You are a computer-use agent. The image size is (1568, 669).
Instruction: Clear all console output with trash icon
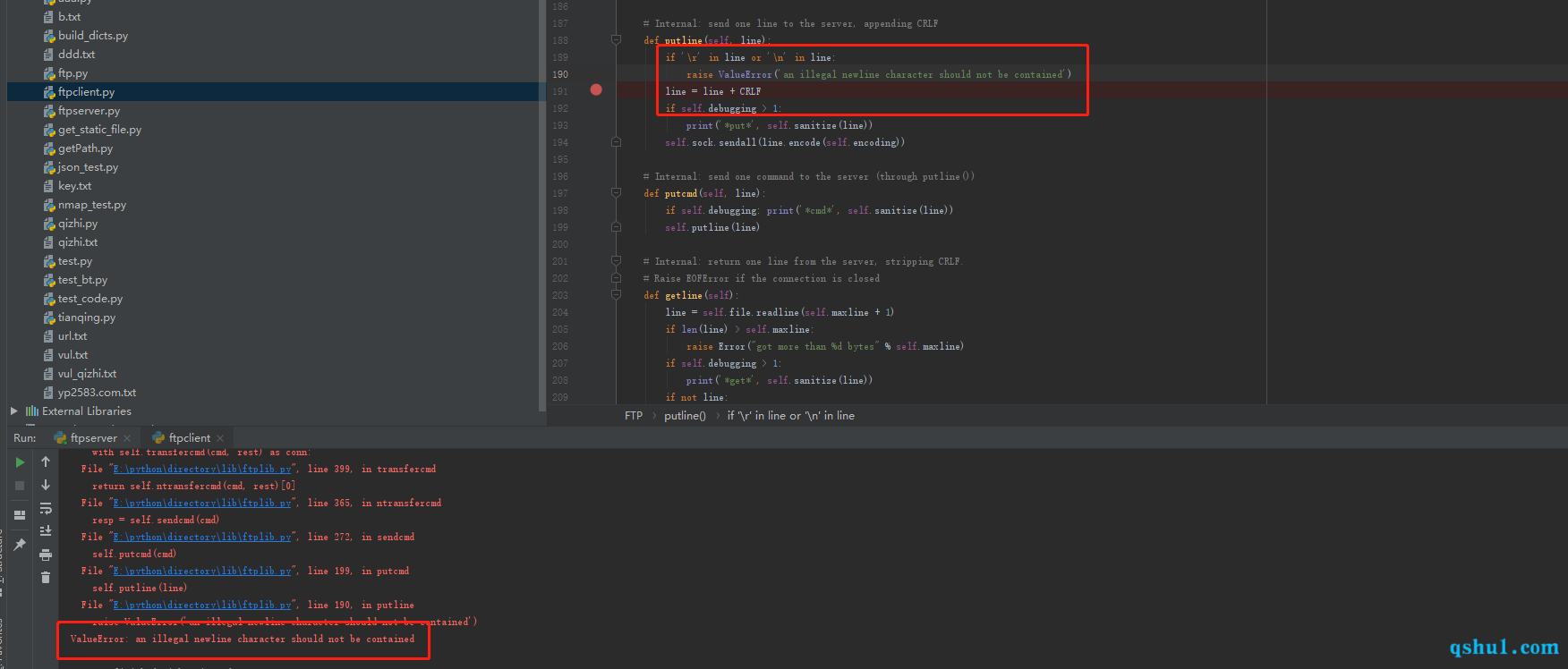46,578
